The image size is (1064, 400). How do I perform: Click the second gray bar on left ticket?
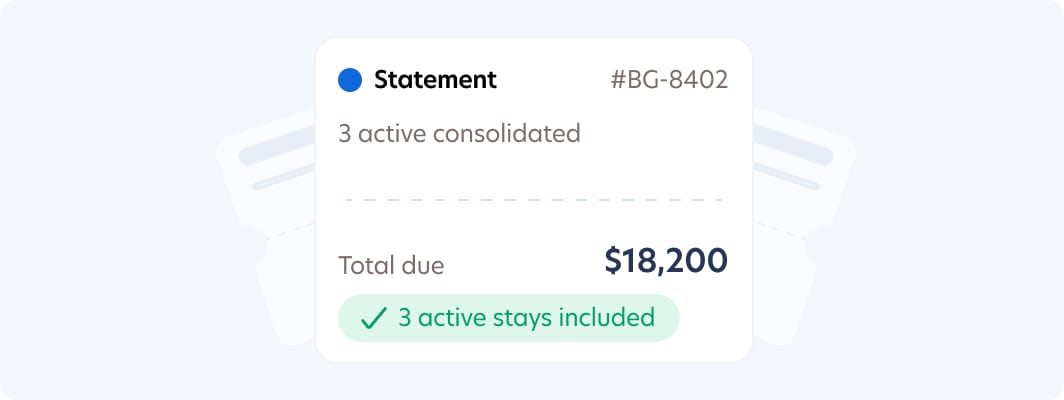(x=284, y=177)
